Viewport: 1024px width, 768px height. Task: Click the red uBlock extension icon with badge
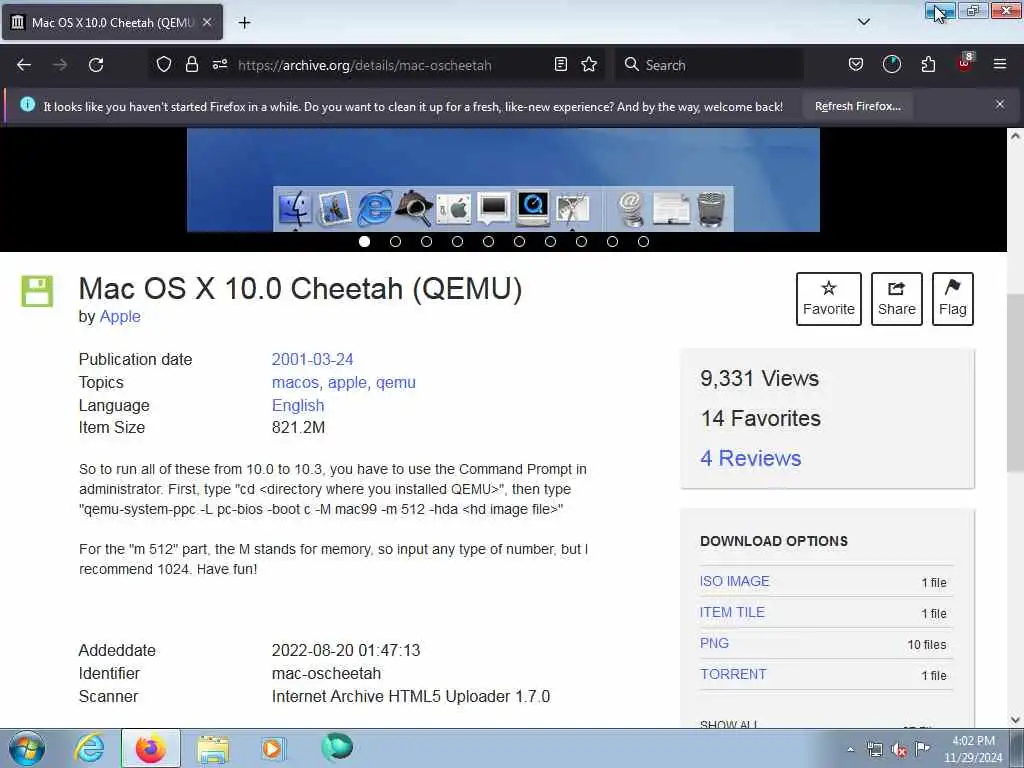965,63
